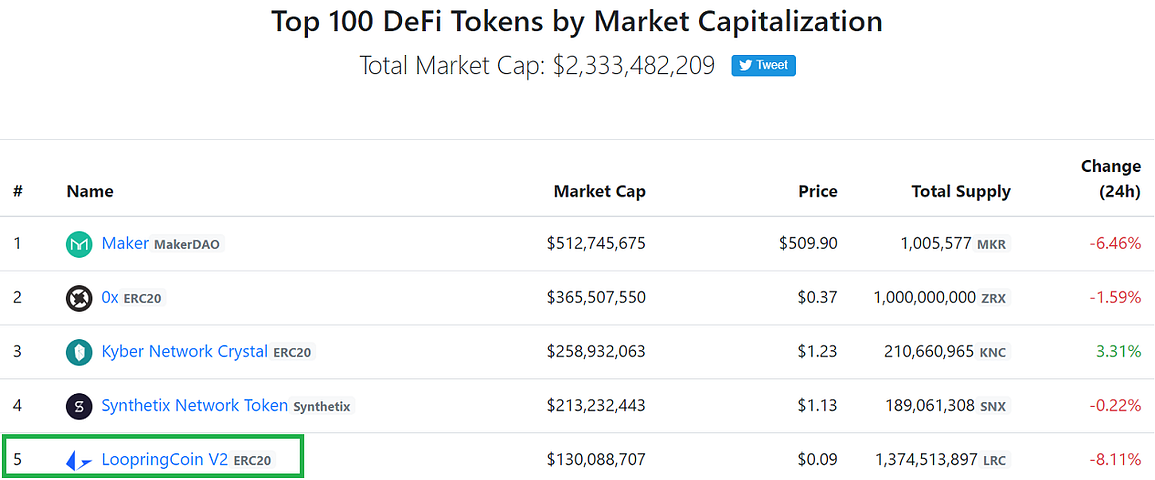Screen dimensions: 1155x480
Task: Click the Synthetix token logo icon
Action: tap(79, 406)
